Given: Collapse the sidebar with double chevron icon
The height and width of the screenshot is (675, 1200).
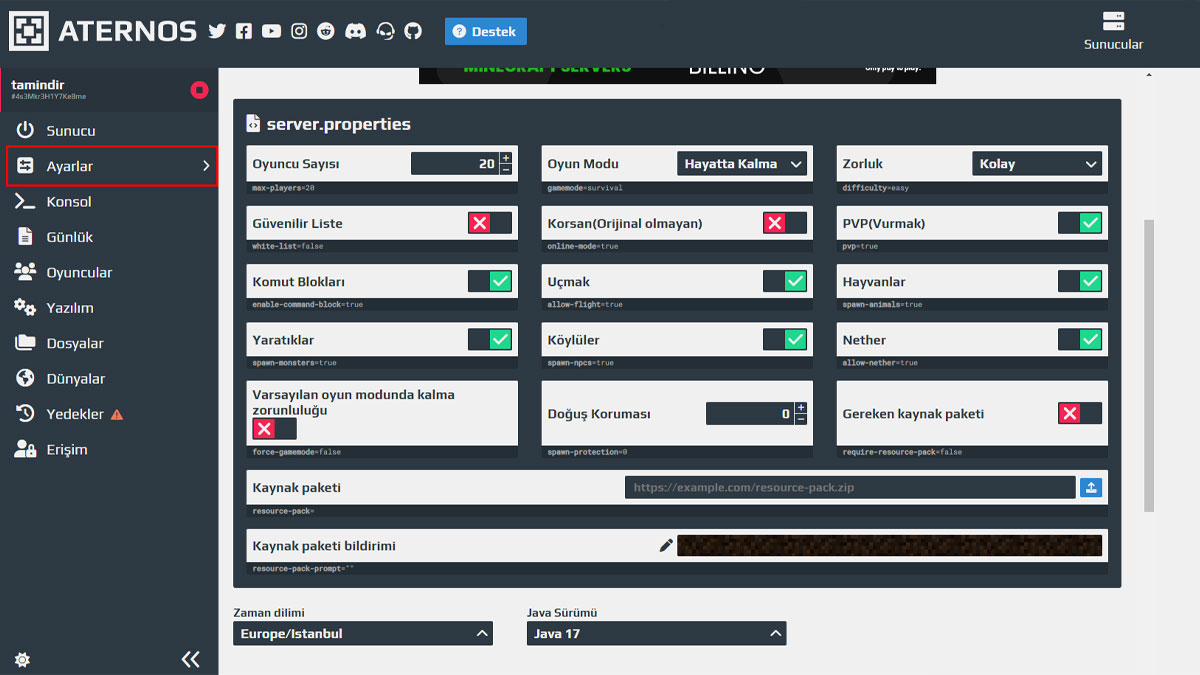Looking at the screenshot, I should [190, 658].
